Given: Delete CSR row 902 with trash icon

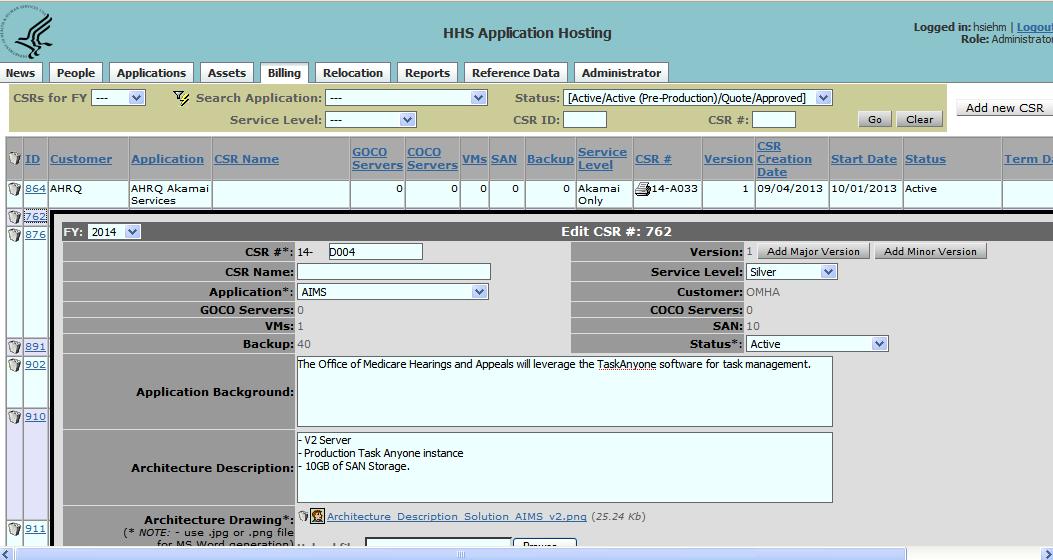Looking at the screenshot, I should pyautogui.click(x=15, y=365).
